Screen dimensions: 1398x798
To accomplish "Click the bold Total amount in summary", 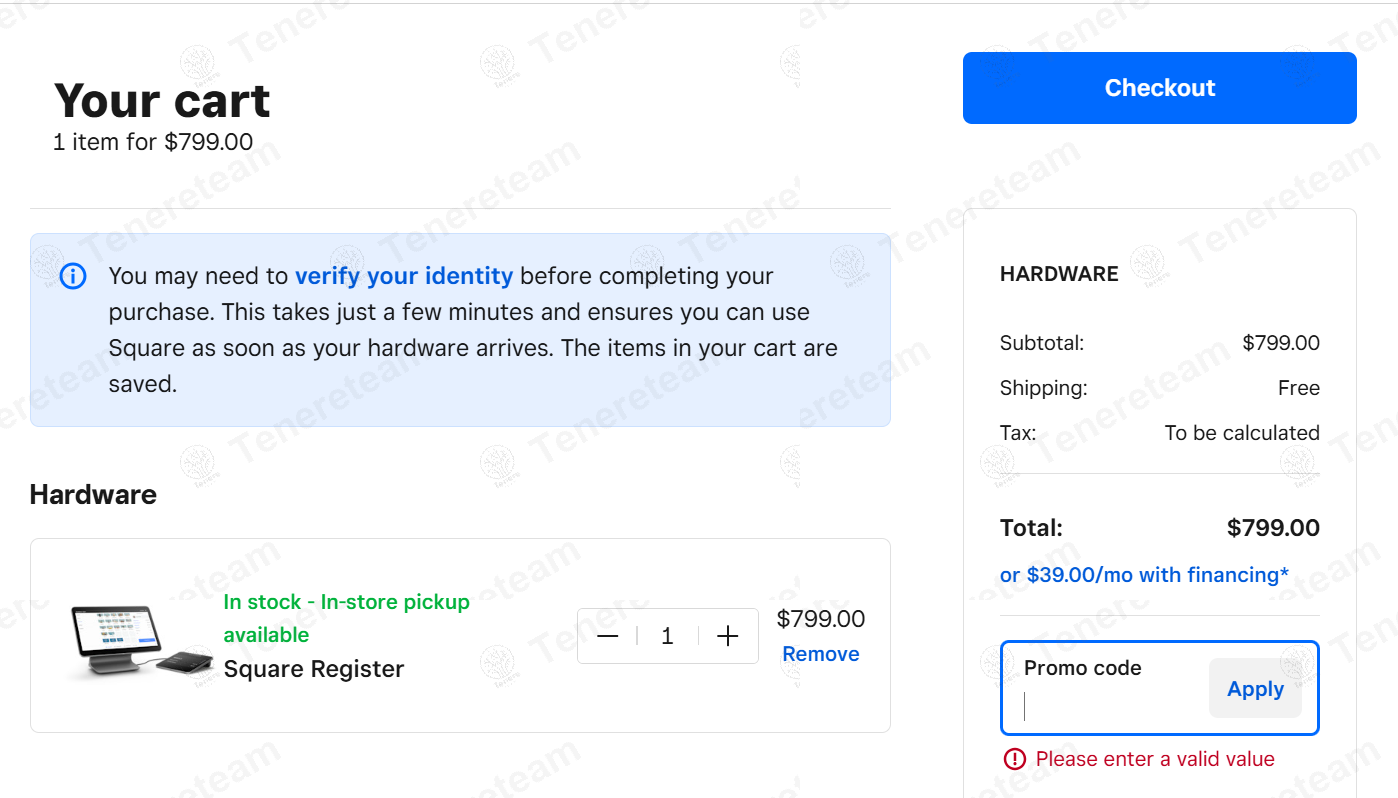I will 1273,528.
